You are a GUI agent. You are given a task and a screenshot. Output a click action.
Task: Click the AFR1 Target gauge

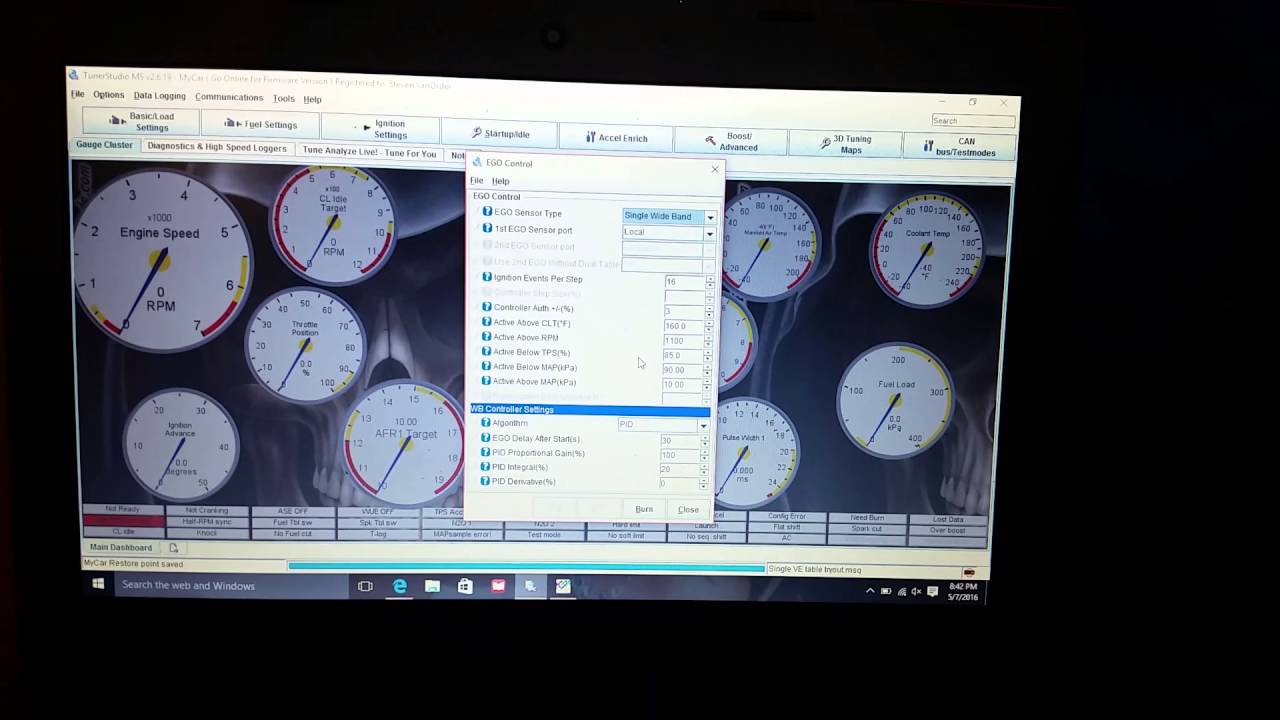pyautogui.click(x=405, y=442)
